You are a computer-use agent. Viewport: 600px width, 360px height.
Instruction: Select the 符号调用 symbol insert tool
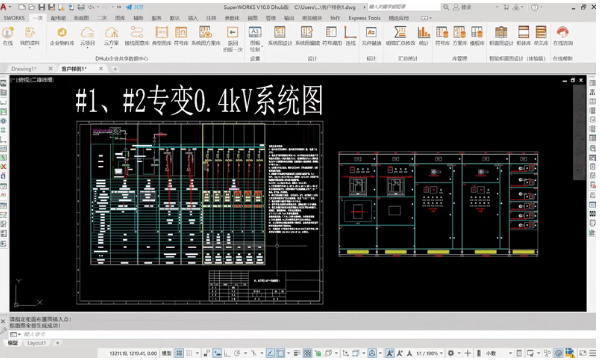coord(332,36)
